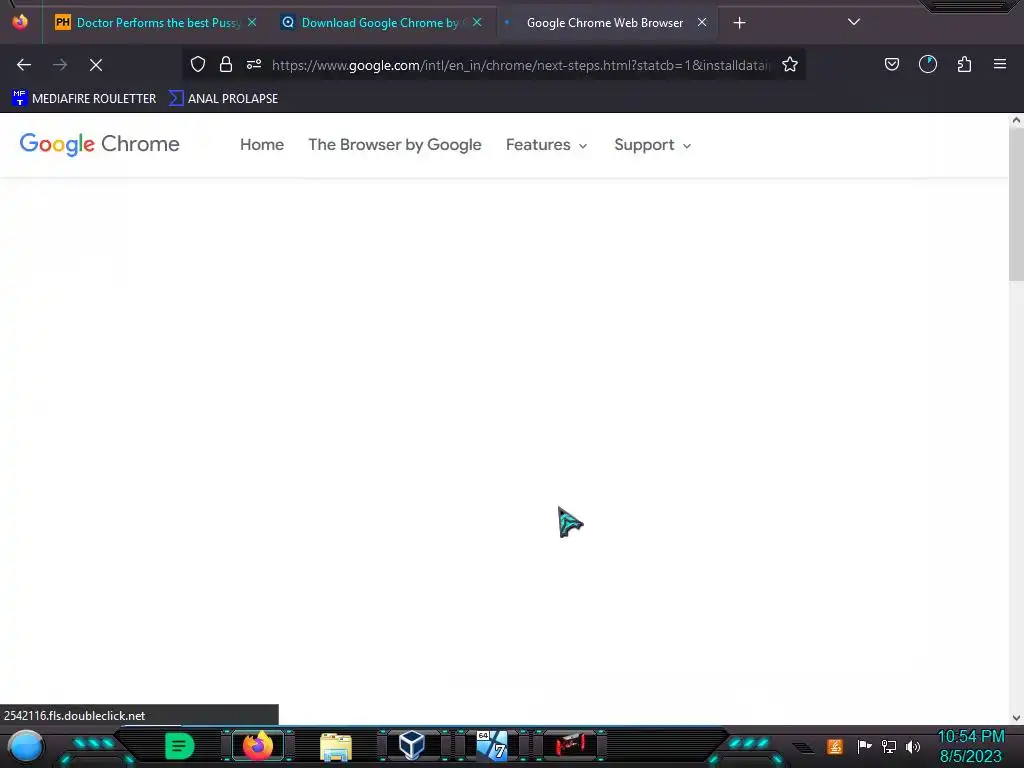
Task: Close the Download Google Chrome tab
Action: pyautogui.click(x=477, y=22)
